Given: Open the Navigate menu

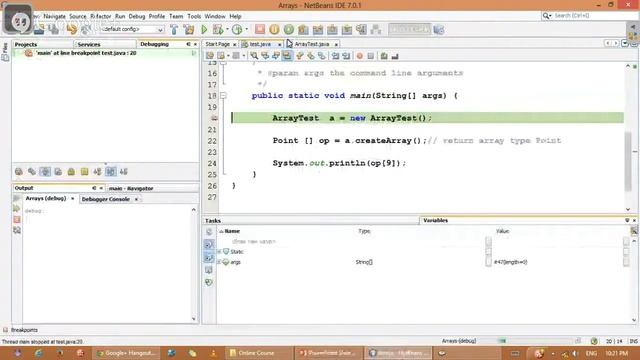Looking at the screenshot, I should [x=54, y=16].
